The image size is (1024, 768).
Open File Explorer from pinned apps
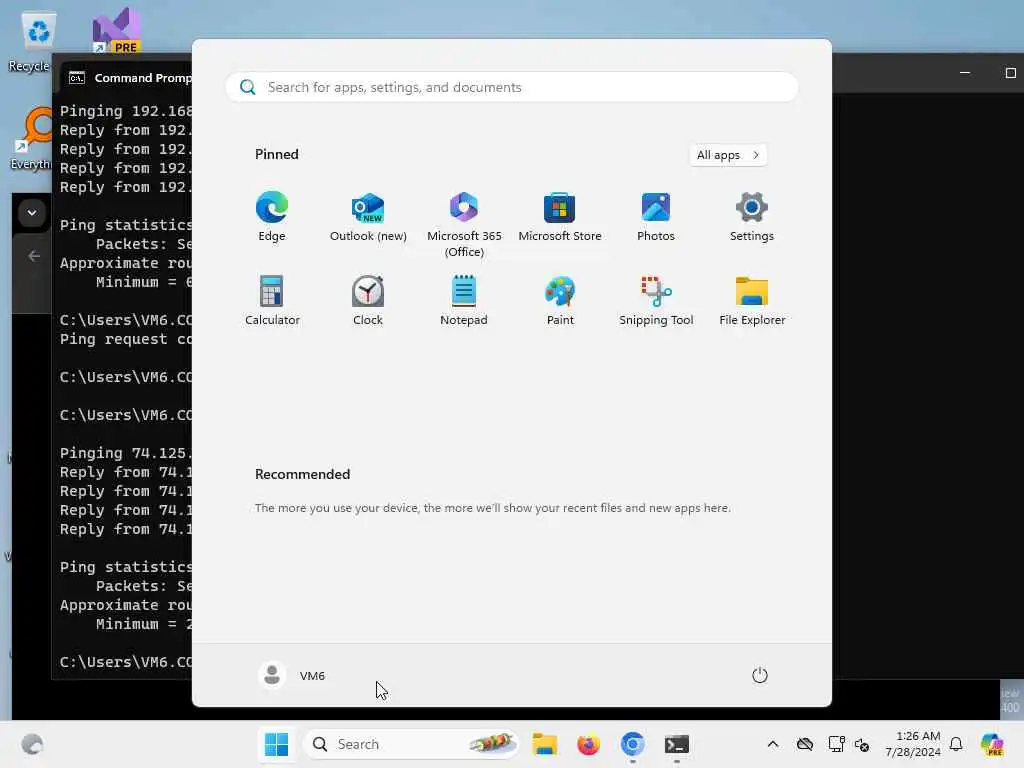point(752,301)
